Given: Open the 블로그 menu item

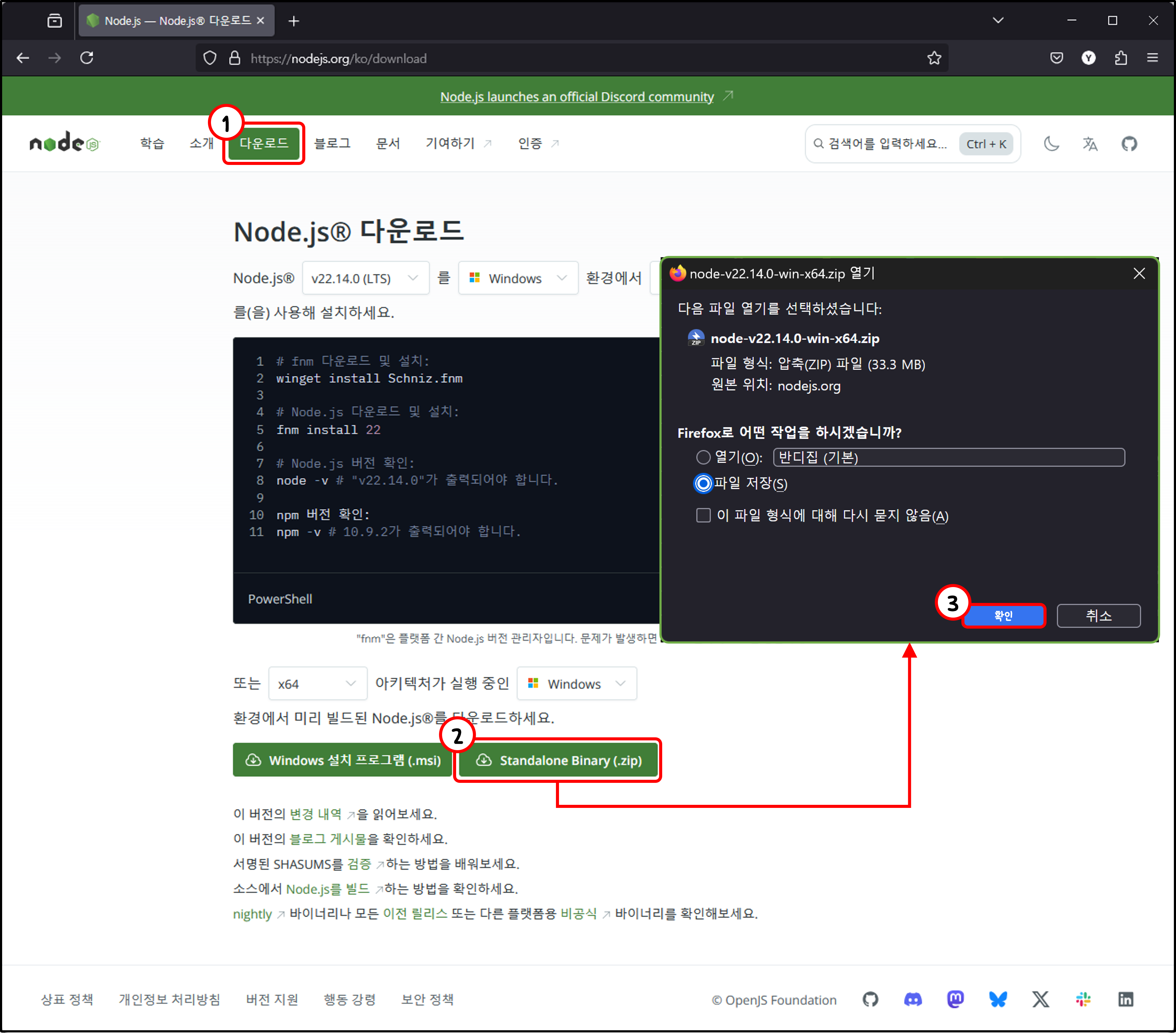Looking at the screenshot, I should coord(332,143).
